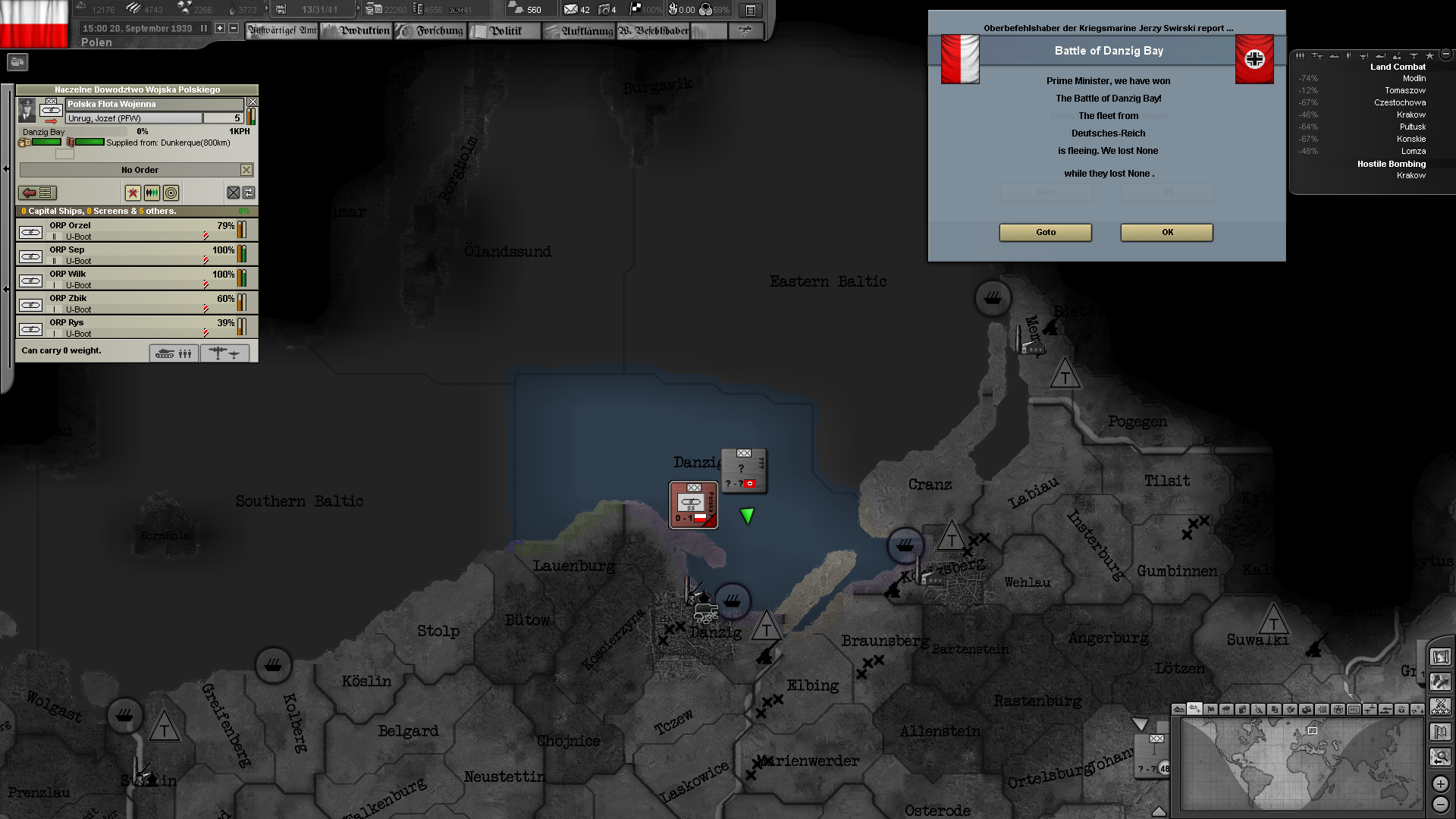Click the crossed red star button
Image resolution: width=1456 pixels, height=819 pixels.
(133, 193)
